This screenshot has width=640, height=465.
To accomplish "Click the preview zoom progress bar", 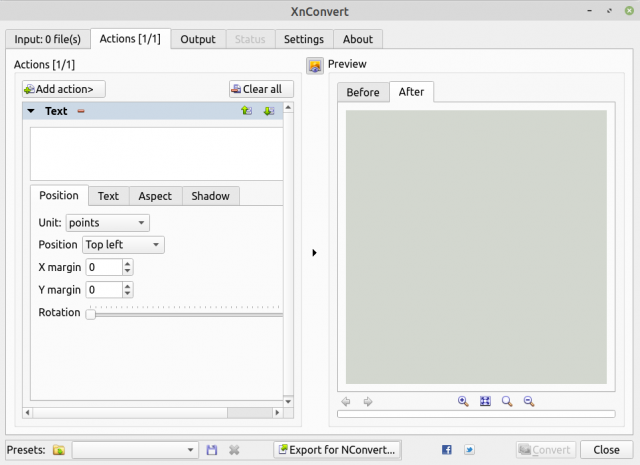I will [x=476, y=414].
